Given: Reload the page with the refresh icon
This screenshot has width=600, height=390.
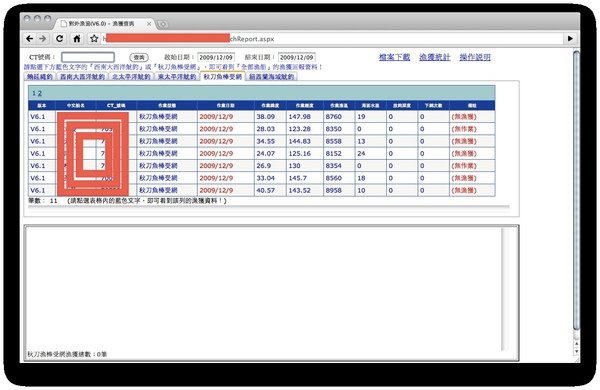Looking at the screenshot, I should [x=59, y=39].
